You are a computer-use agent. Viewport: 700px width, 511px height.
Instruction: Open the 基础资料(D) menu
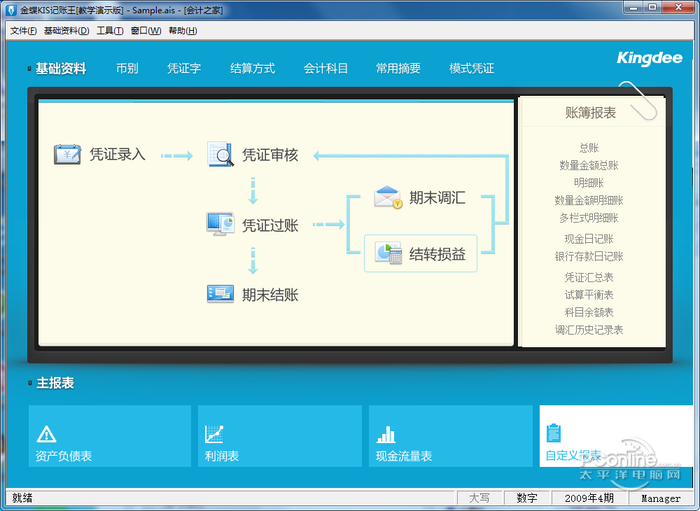tap(67, 31)
